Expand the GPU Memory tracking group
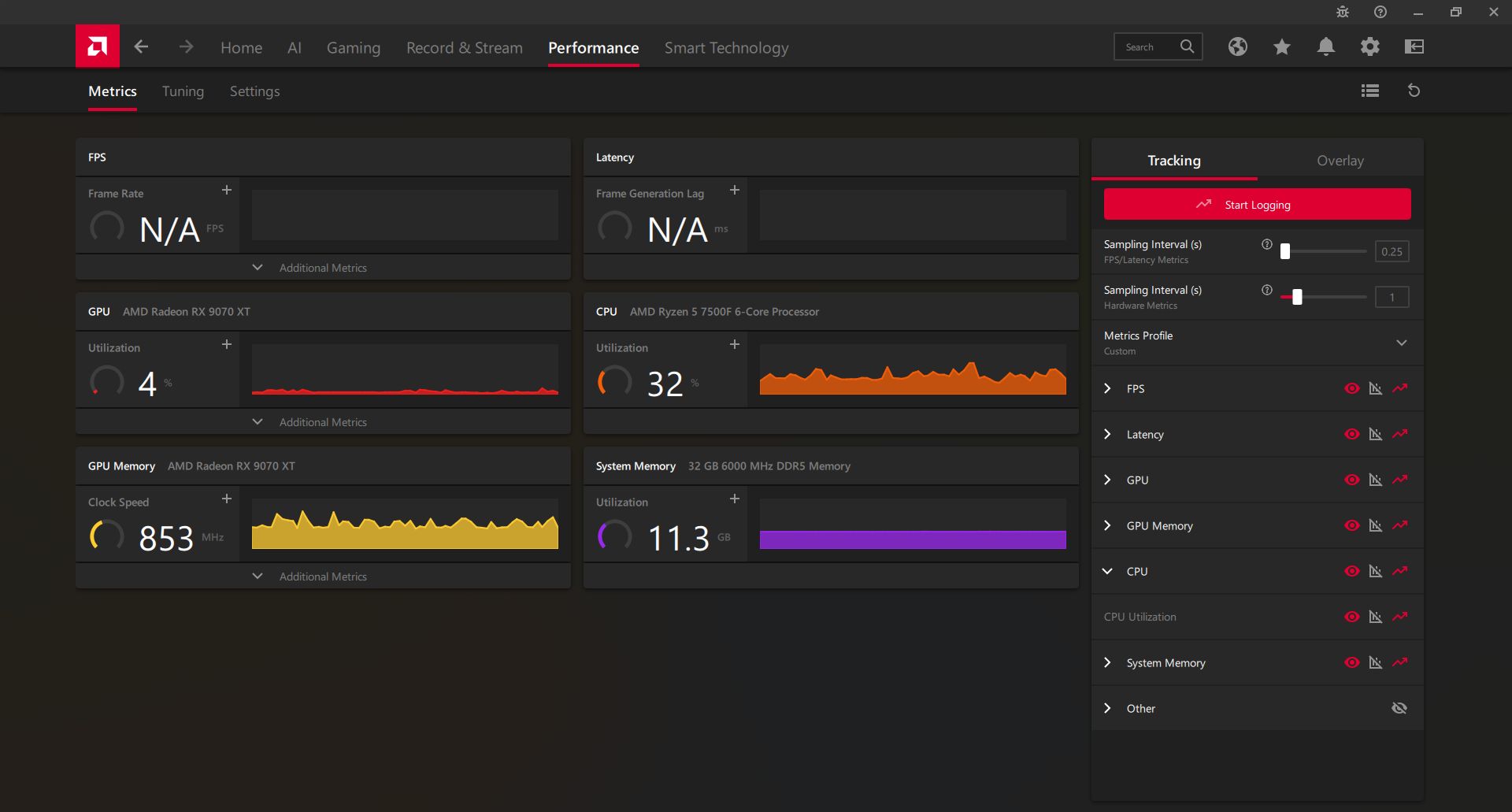The width and height of the screenshot is (1512, 812). coord(1108,525)
